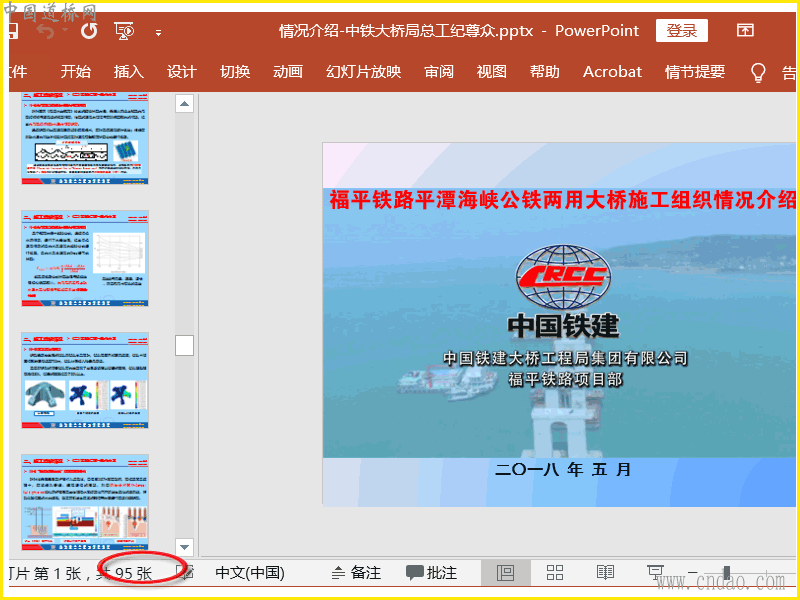Toggle the 批注 comments pane
The image size is (800, 600).
click(432, 572)
